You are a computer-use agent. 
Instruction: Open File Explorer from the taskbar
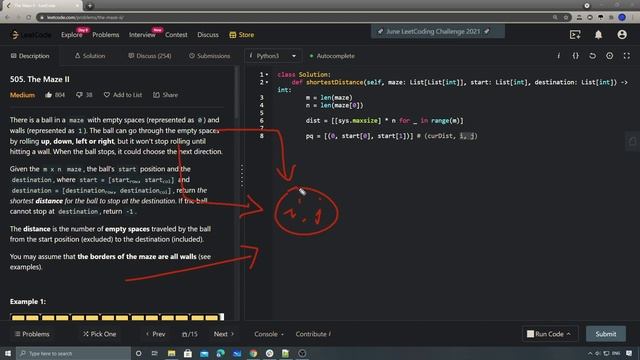pyautogui.click(x=171, y=353)
